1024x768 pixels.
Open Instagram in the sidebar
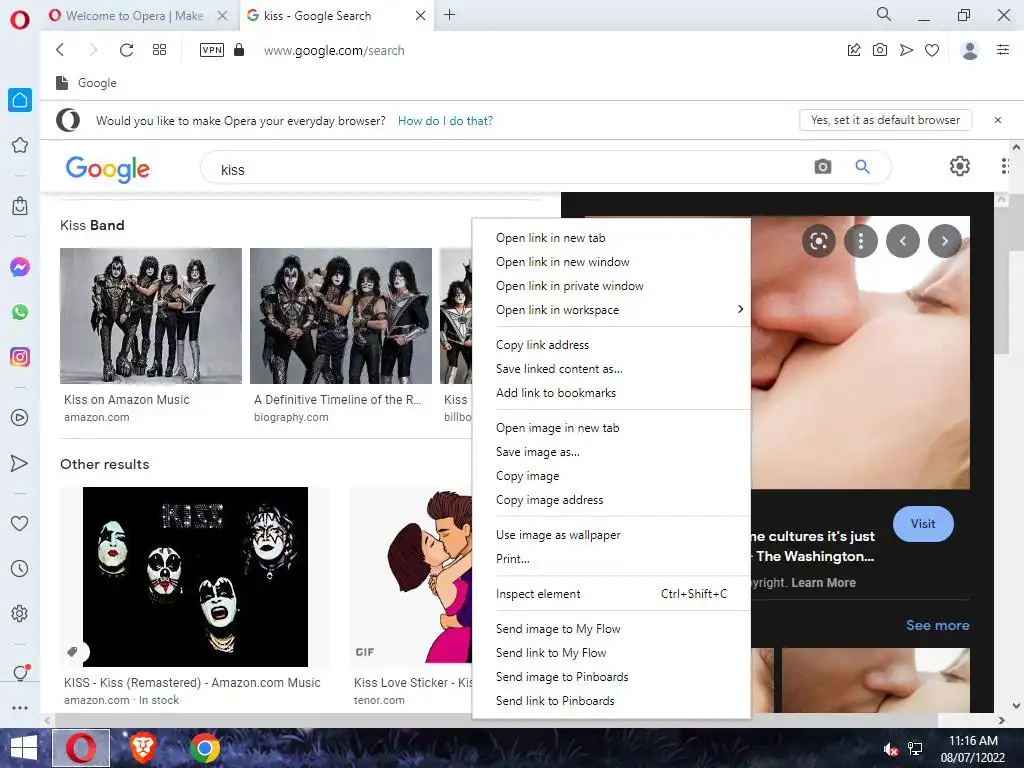point(20,357)
